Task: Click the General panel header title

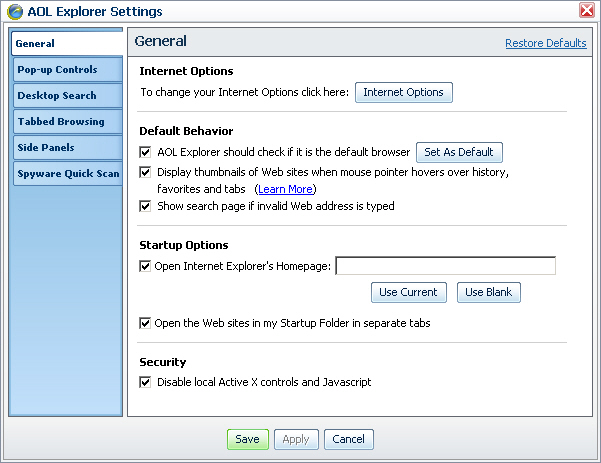Action: pos(161,41)
